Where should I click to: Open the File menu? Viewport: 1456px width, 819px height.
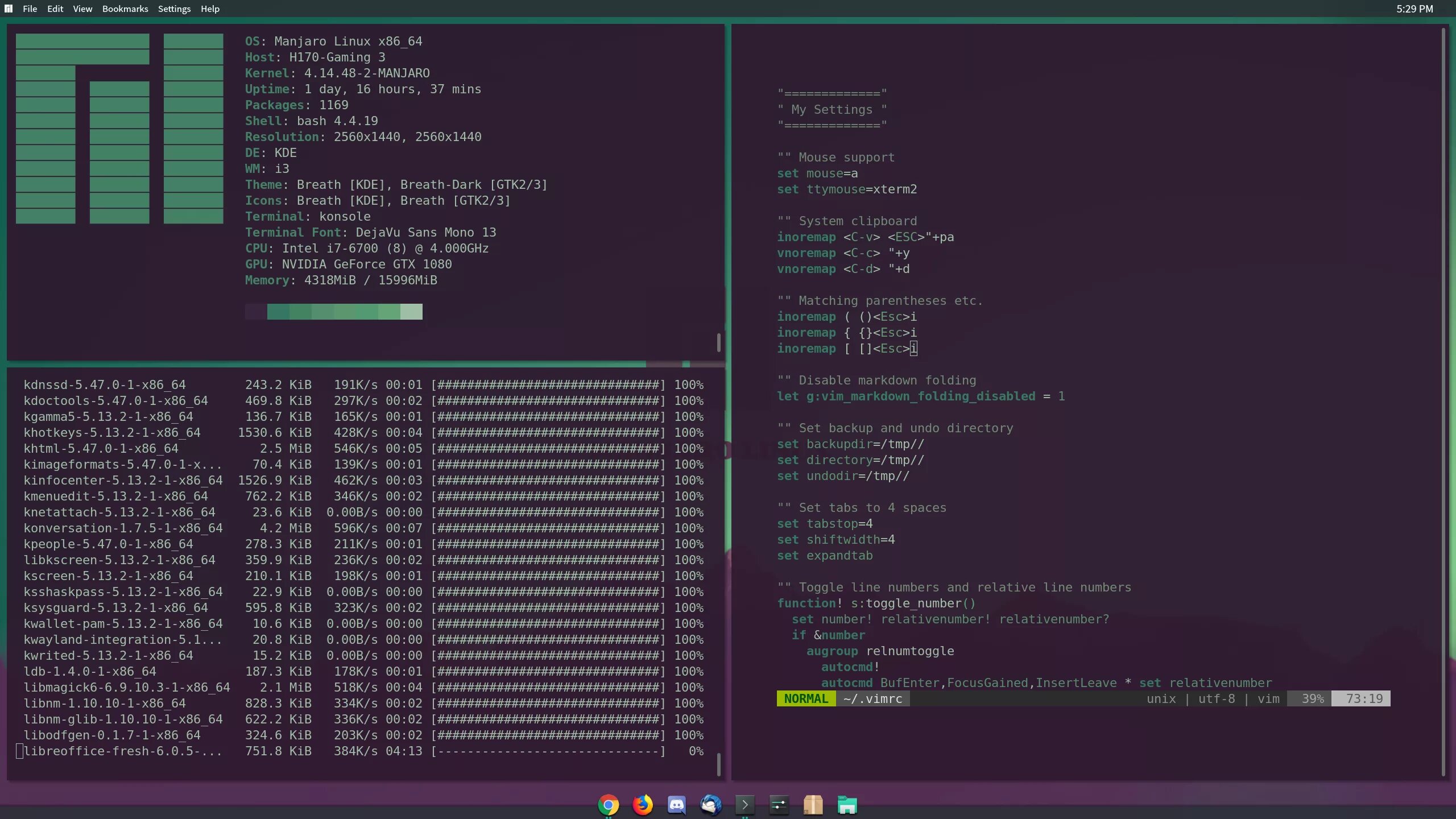tap(30, 9)
